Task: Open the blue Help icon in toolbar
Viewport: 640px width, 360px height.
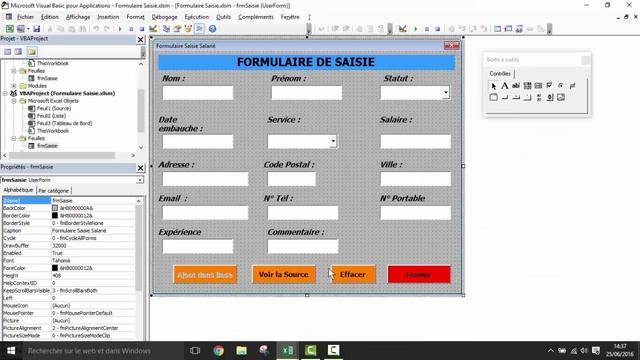Action: click(212, 29)
